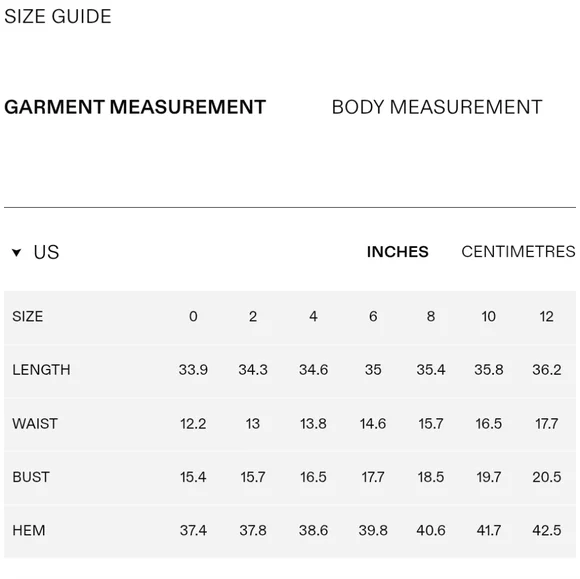Click the Length row label
This screenshot has height=579, width=580.
(41, 370)
